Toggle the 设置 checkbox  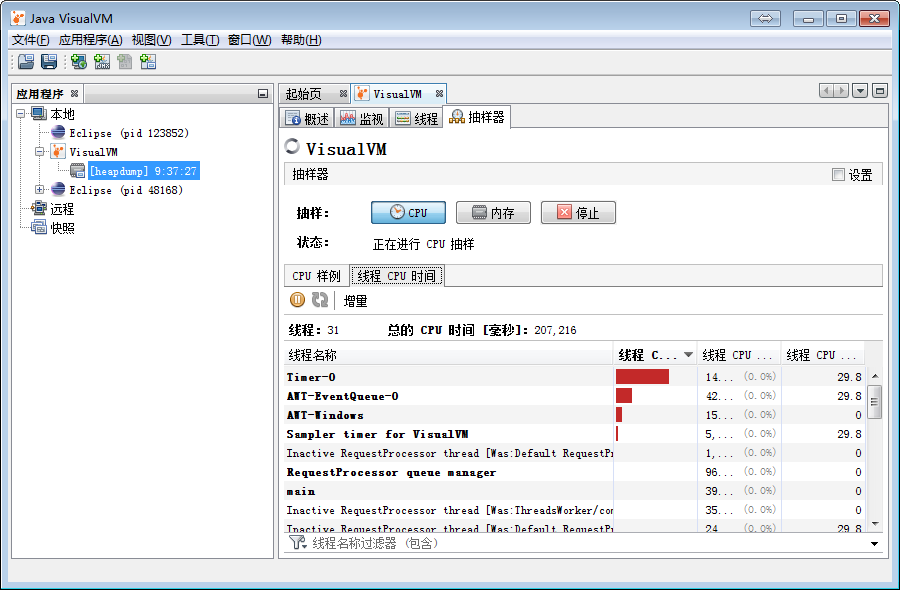pyautogui.click(x=838, y=174)
